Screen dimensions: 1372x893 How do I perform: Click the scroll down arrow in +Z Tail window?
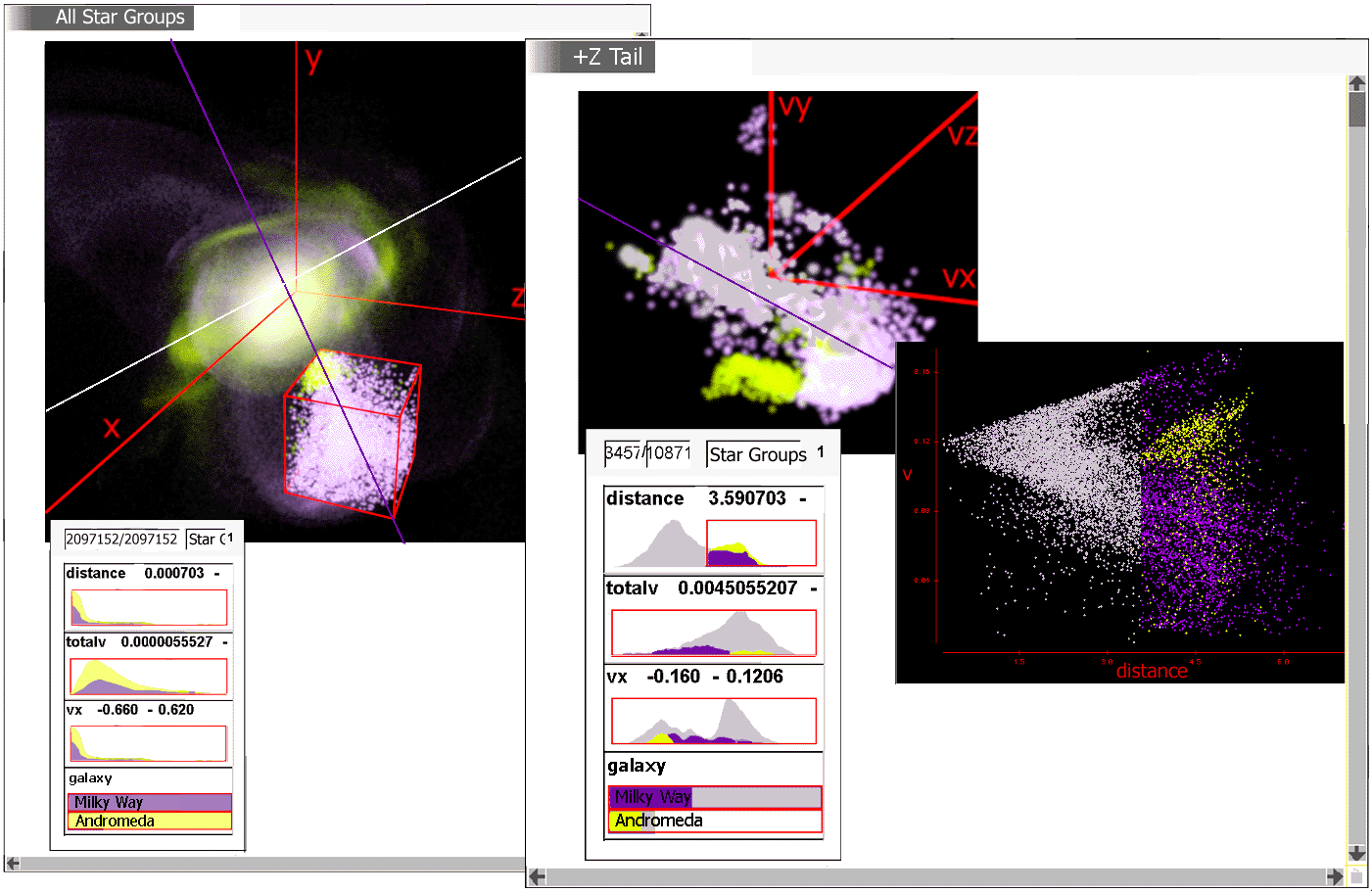(1356, 853)
